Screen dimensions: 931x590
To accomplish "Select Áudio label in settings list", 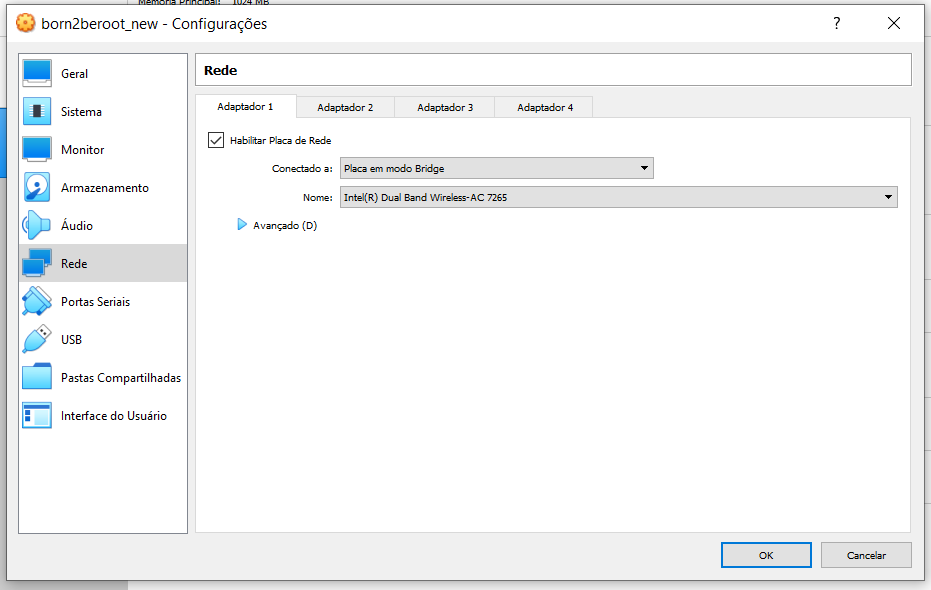I will point(77,226).
